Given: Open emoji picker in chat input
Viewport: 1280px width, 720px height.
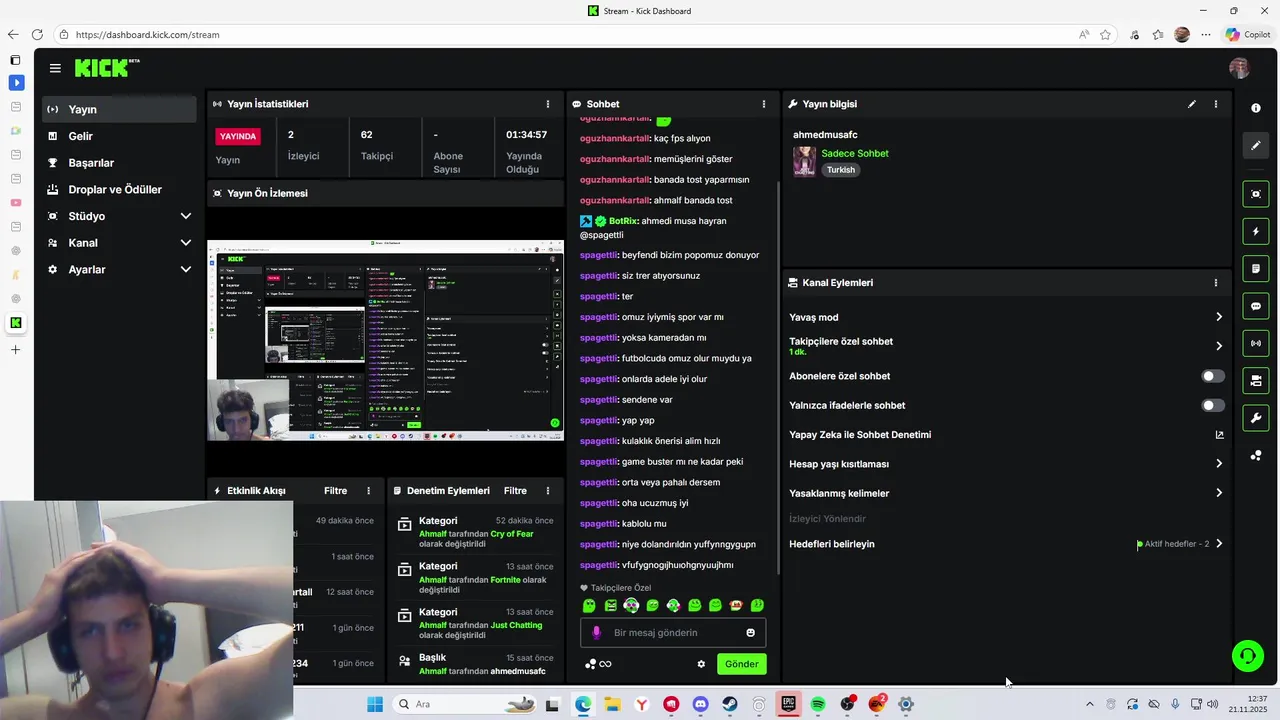Looking at the screenshot, I should (x=750, y=633).
